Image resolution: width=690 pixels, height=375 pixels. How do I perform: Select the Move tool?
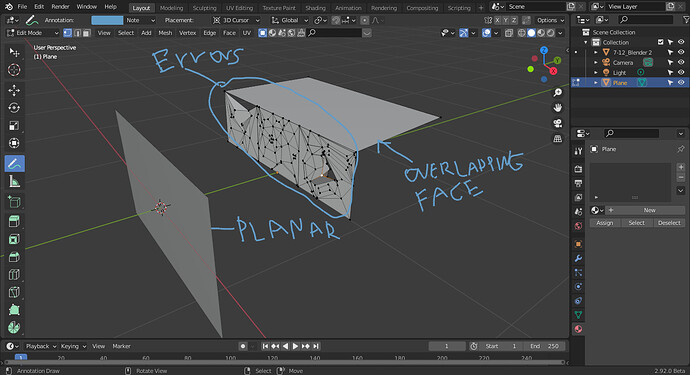[14, 90]
